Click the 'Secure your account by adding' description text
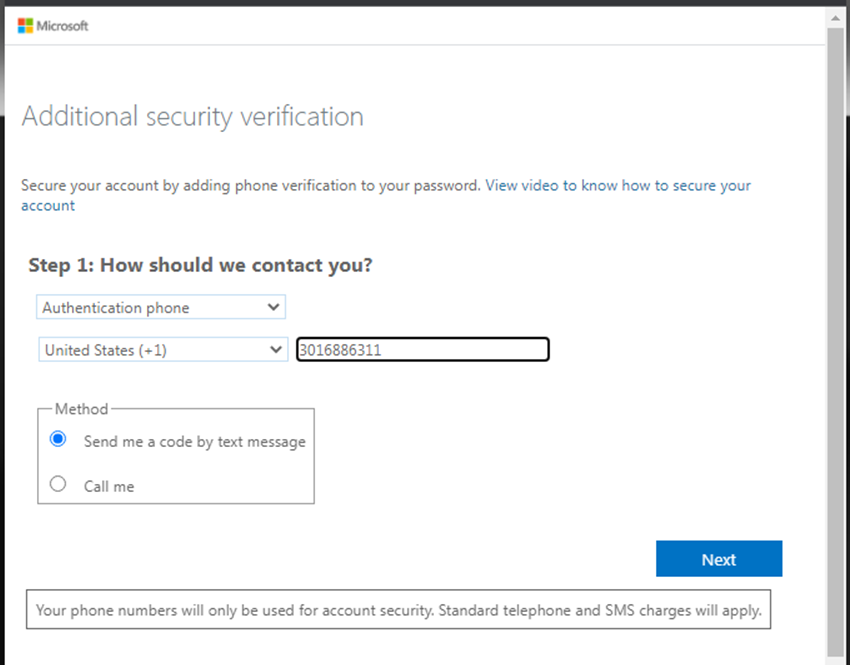The image size is (850, 665). tap(251, 186)
